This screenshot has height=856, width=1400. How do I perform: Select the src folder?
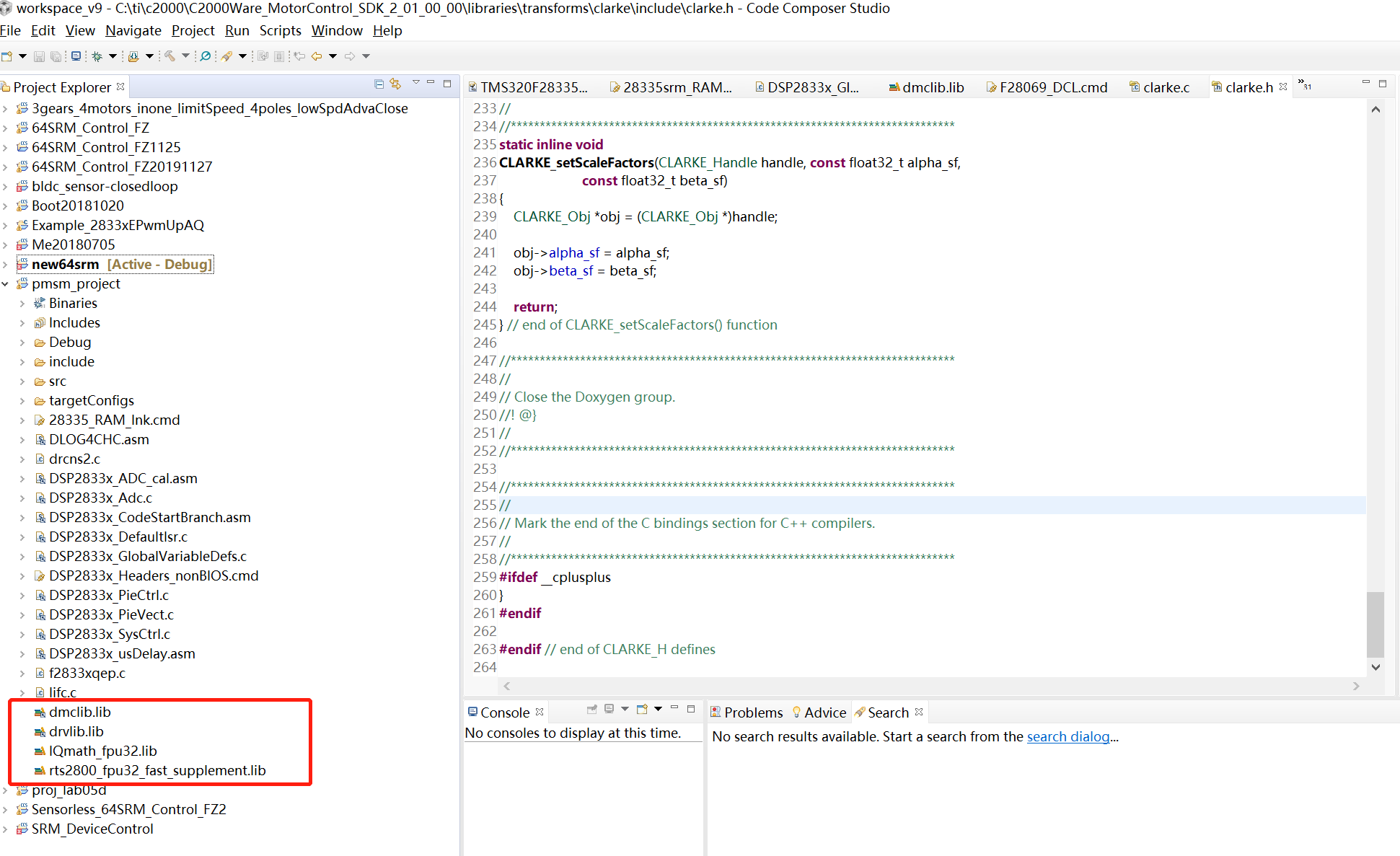[x=57, y=381]
